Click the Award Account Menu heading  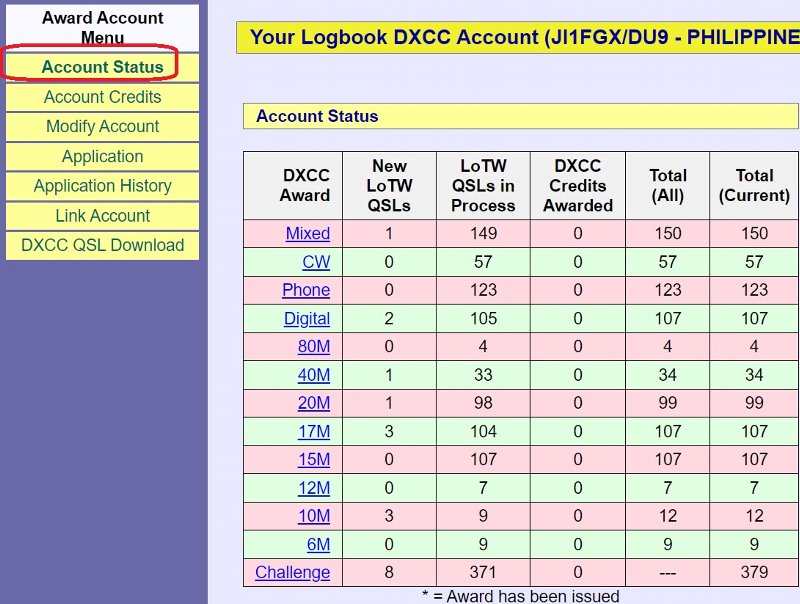[102, 28]
